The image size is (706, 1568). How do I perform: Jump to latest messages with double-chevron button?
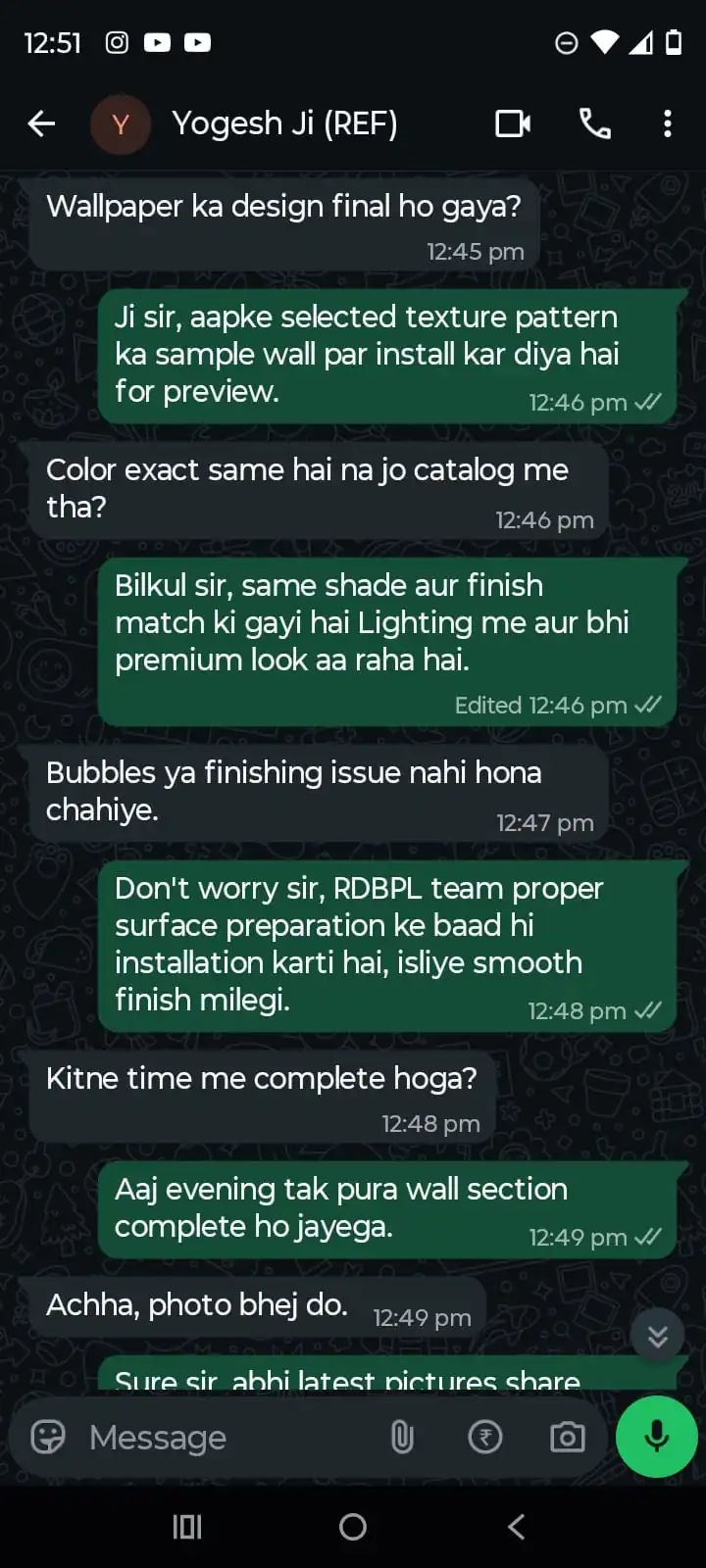(x=658, y=1337)
